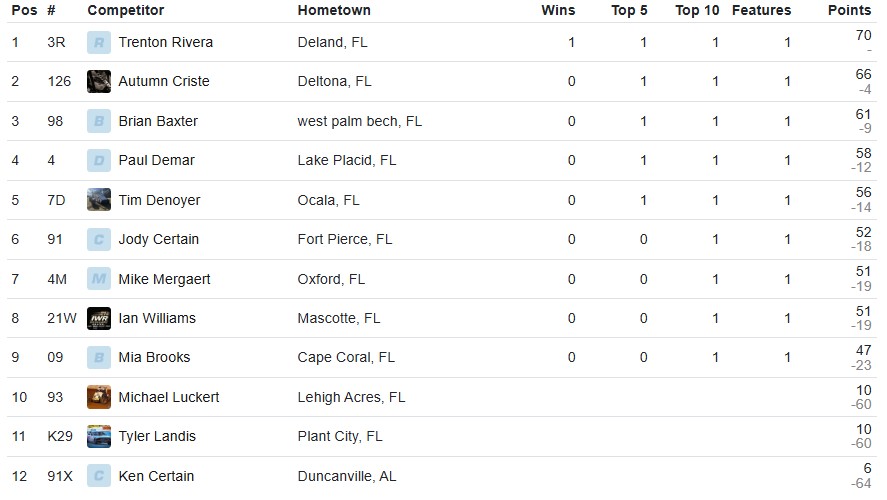Sort table by Wins column header
The width and height of the screenshot is (887, 500).
tap(558, 10)
